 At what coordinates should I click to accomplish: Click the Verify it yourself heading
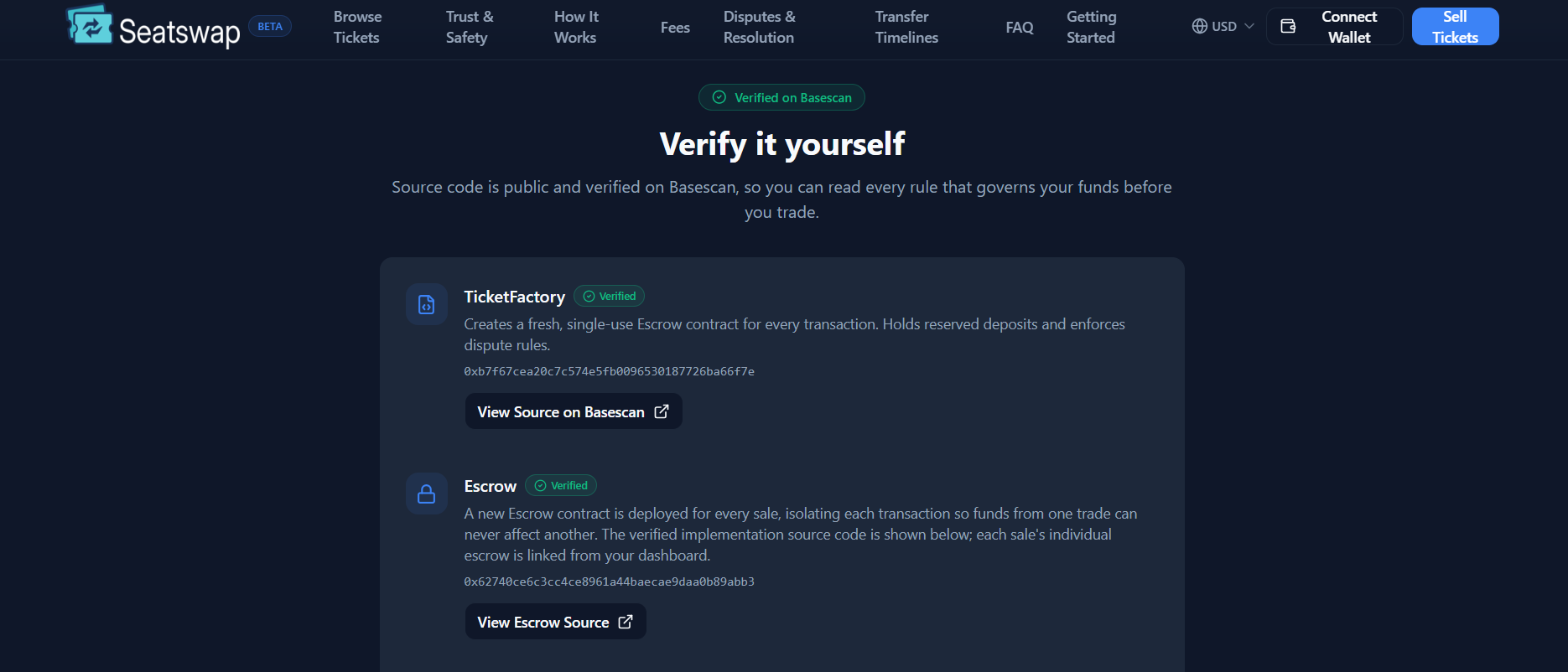(781, 144)
